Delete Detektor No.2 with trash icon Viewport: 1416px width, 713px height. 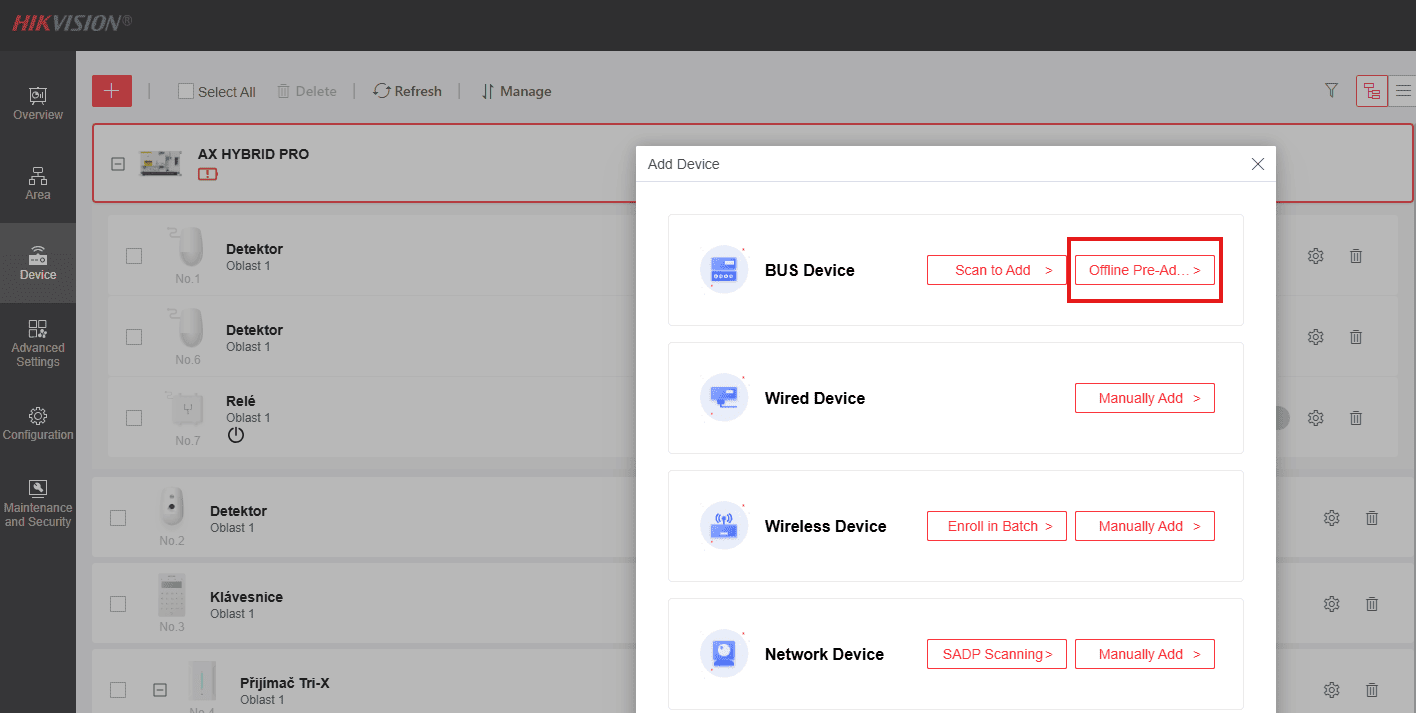pos(1372,518)
